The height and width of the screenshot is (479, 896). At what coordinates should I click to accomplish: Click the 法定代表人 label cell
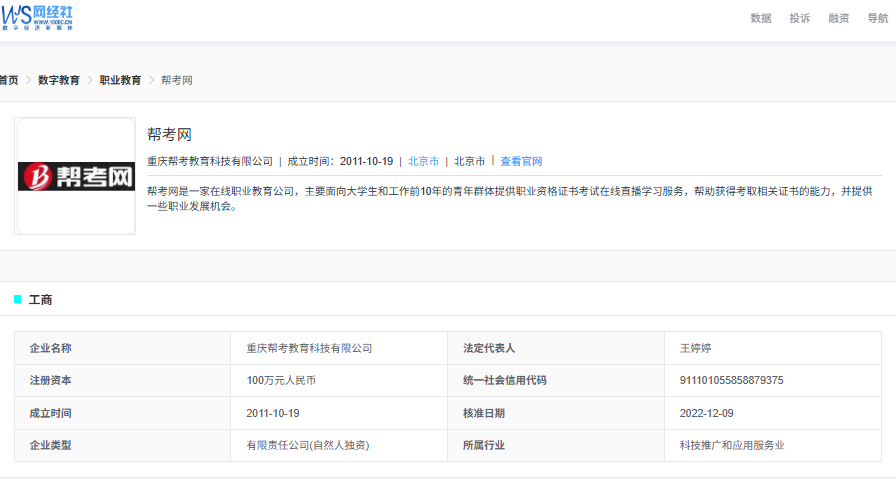[x=556, y=348]
